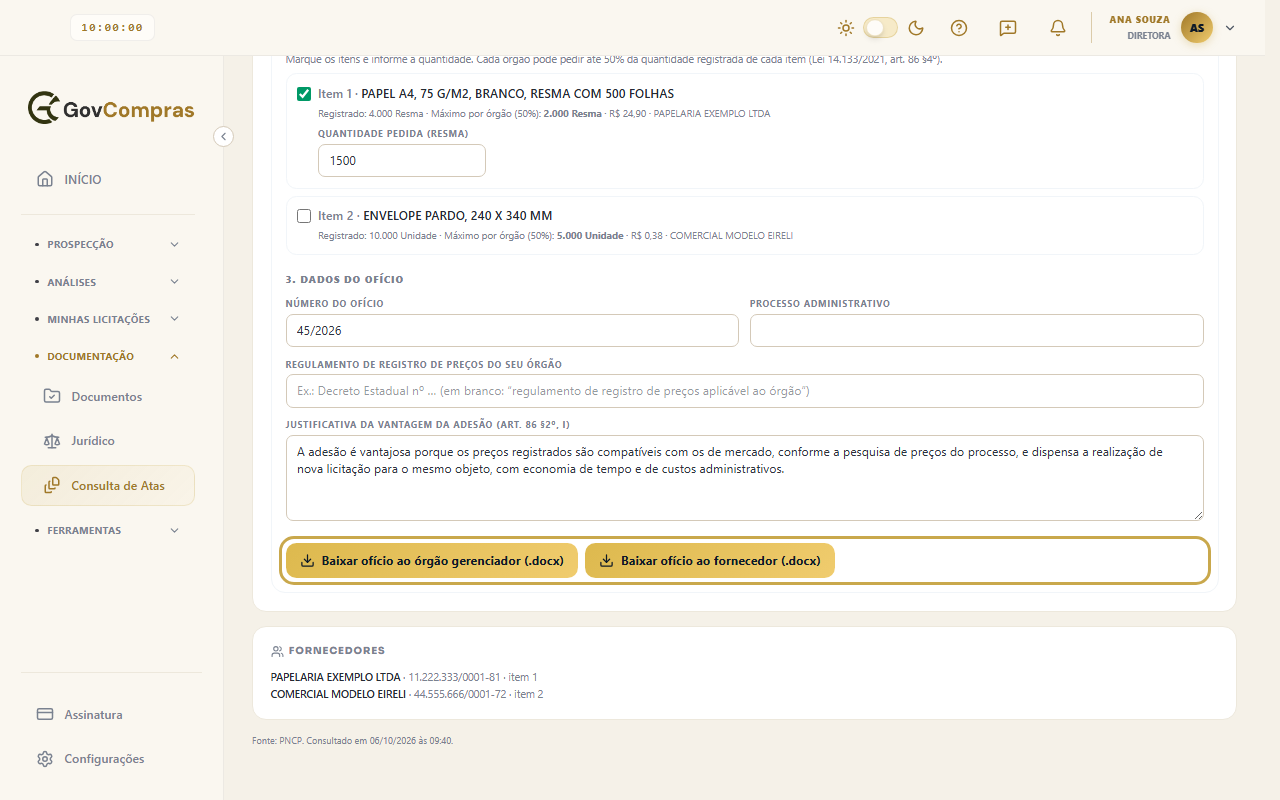Toggle the light/dark theme switch
Screen dimensions: 1280x800
pos(881,28)
